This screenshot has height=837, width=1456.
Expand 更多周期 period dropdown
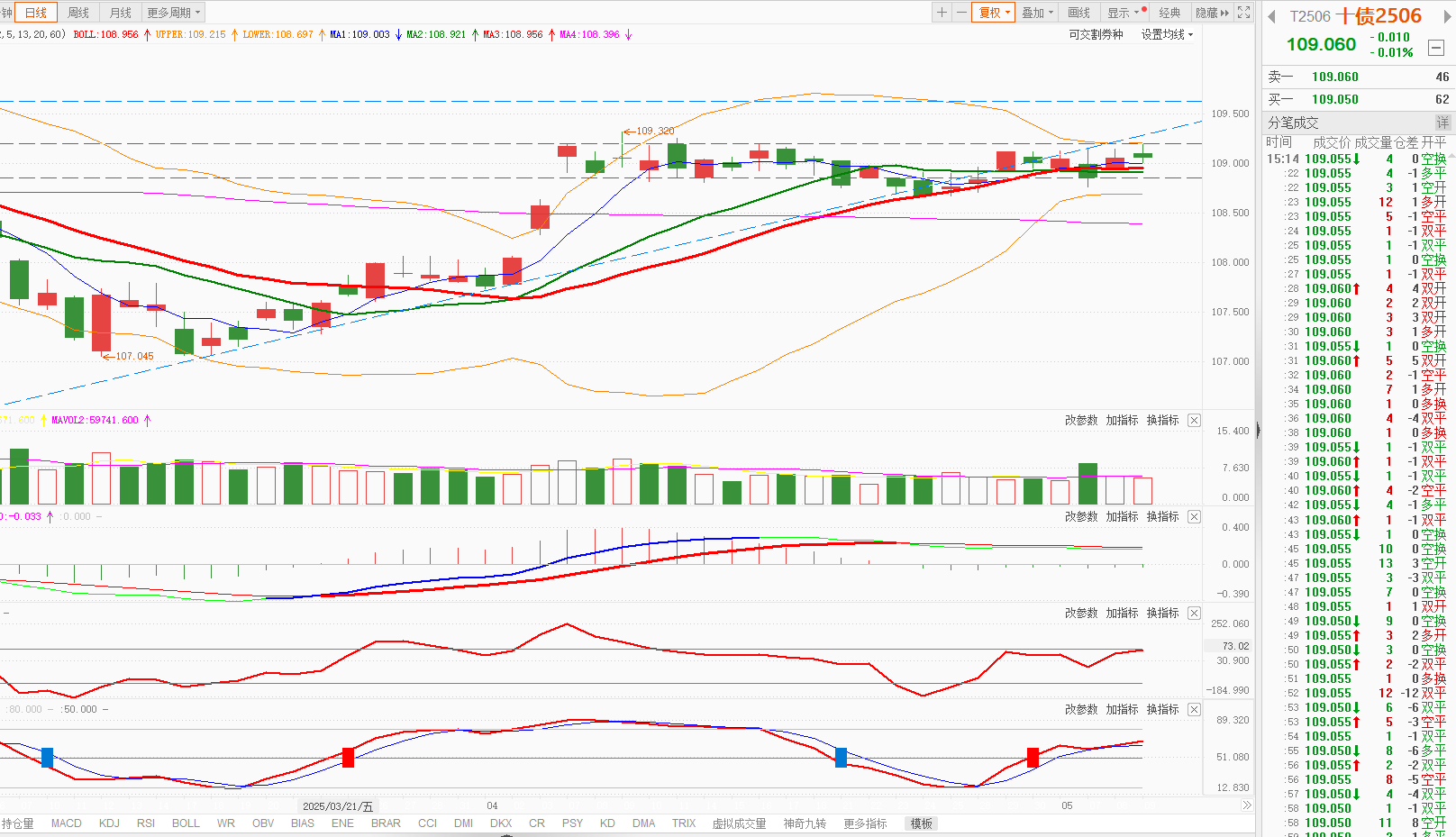(x=174, y=13)
